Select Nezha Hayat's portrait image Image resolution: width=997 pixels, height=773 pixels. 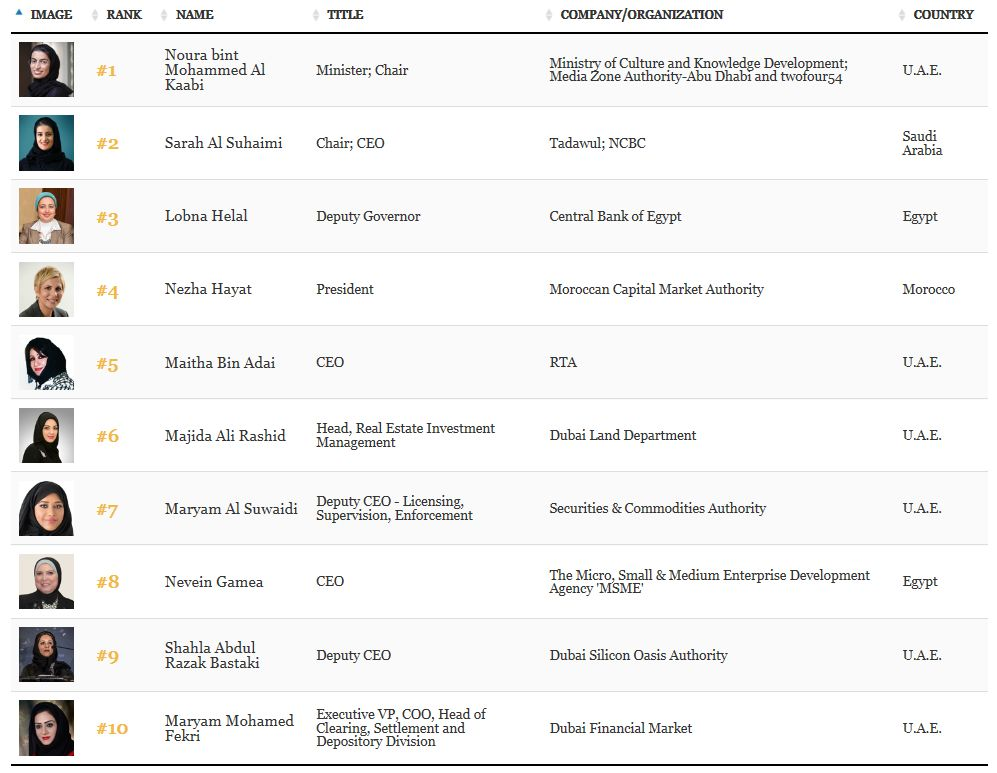pos(46,289)
